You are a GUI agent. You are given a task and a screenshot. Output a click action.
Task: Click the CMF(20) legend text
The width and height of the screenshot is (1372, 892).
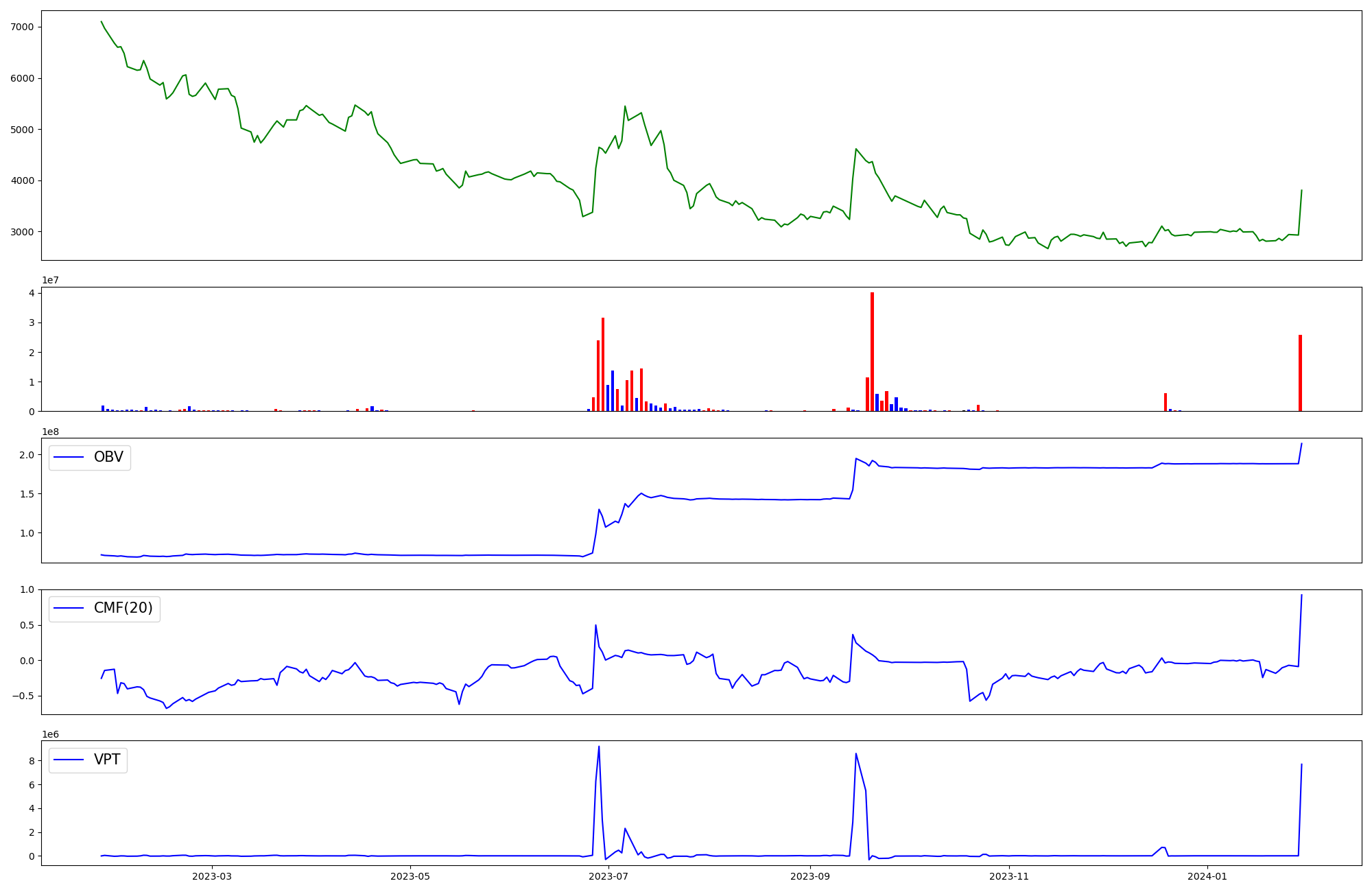coord(123,609)
